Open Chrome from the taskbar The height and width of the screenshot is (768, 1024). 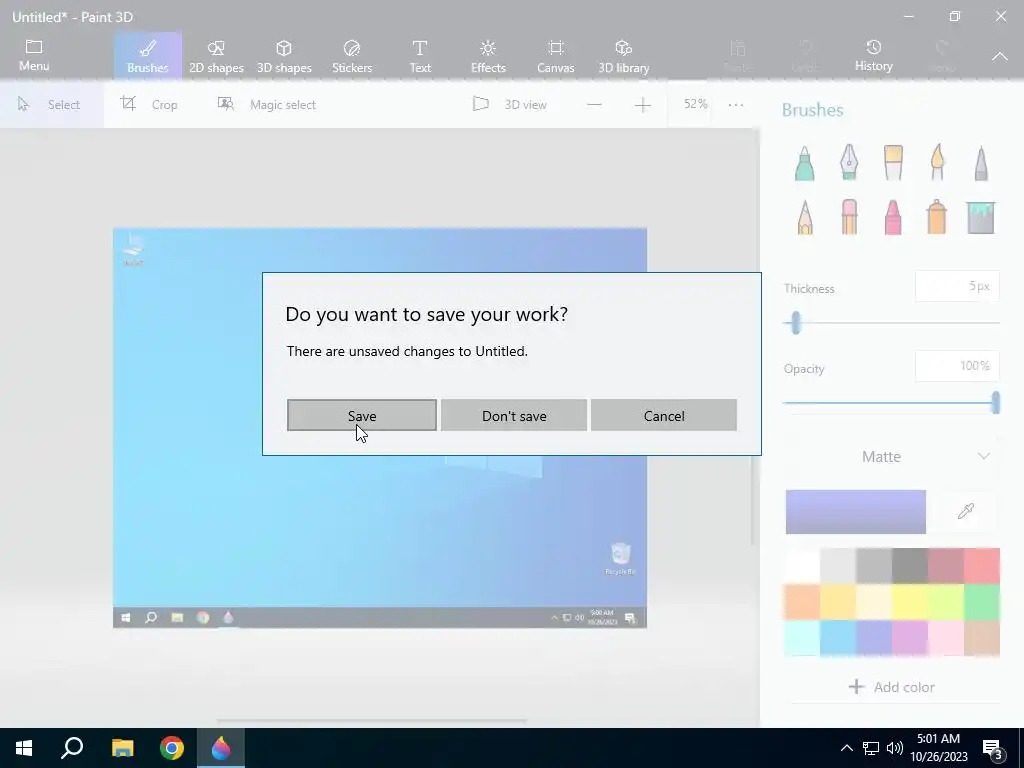pyautogui.click(x=172, y=748)
